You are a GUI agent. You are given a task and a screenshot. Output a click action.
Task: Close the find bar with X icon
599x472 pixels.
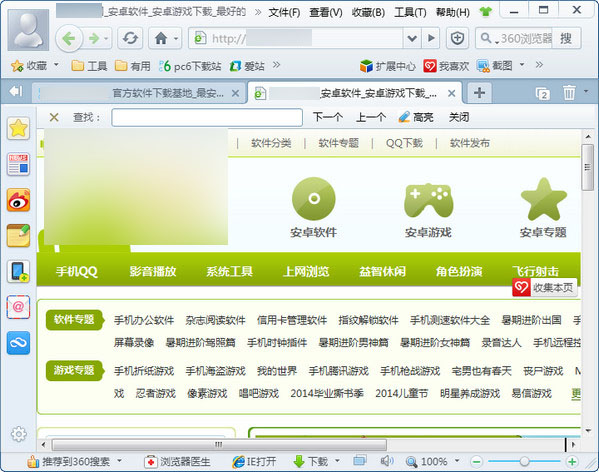pyautogui.click(x=54, y=117)
